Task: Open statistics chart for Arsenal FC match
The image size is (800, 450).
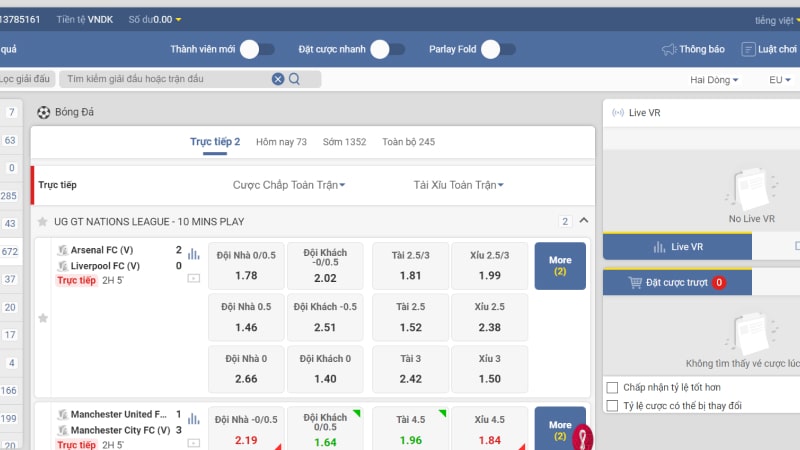Action: click(x=193, y=254)
